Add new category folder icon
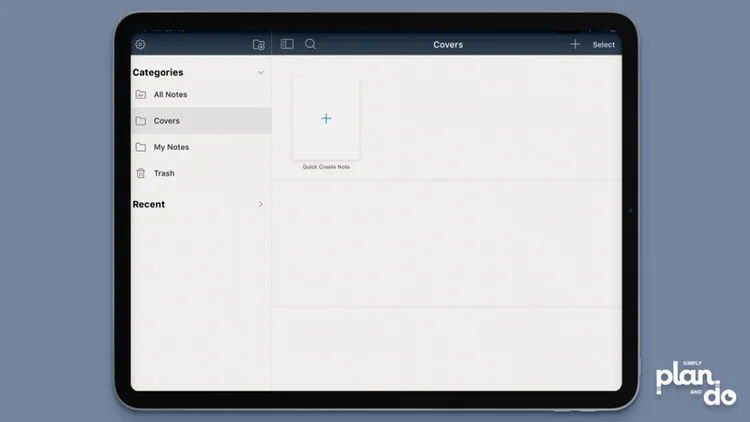The height and width of the screenshot is (422, 750). [259, 44]
